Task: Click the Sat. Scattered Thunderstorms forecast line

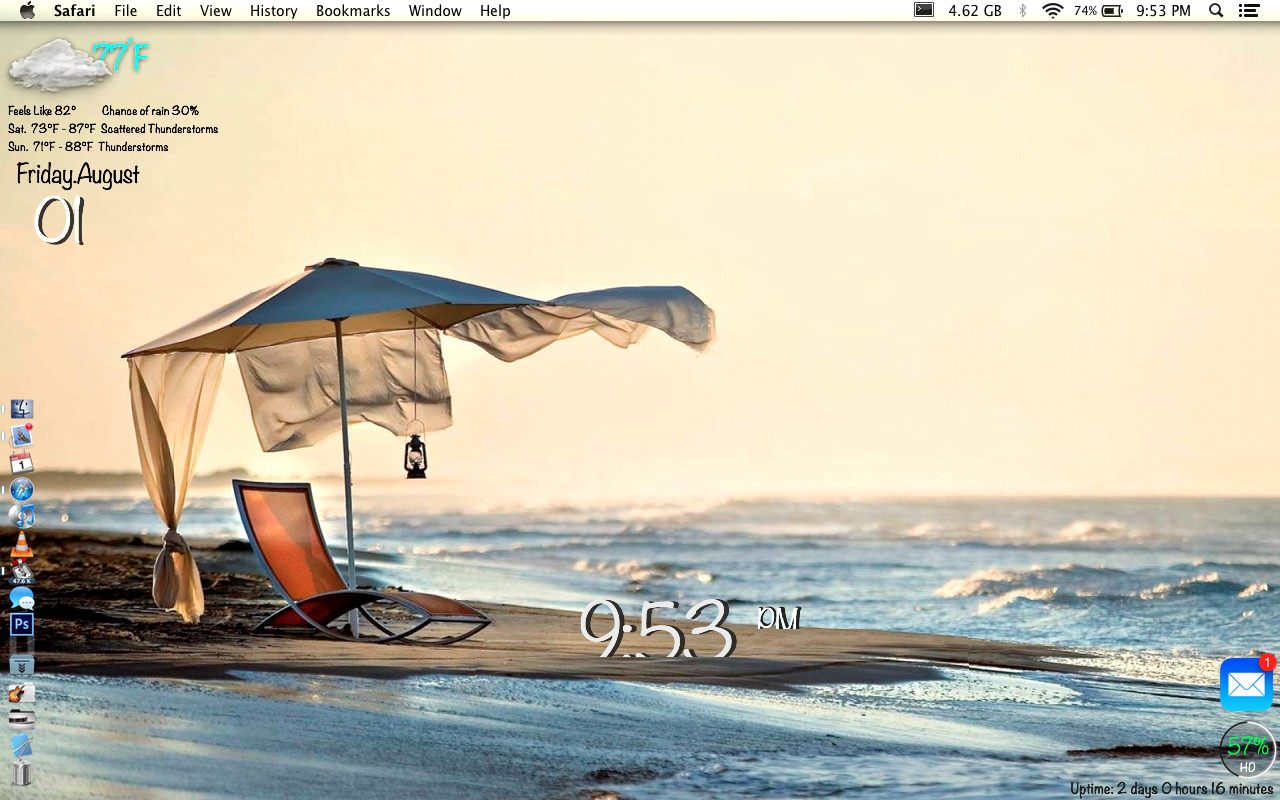Action: click(113, 129)
